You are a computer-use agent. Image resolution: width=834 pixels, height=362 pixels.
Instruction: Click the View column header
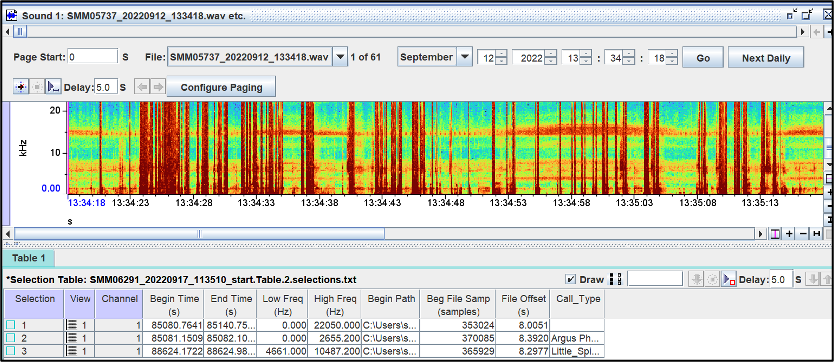tap(80, 305)
